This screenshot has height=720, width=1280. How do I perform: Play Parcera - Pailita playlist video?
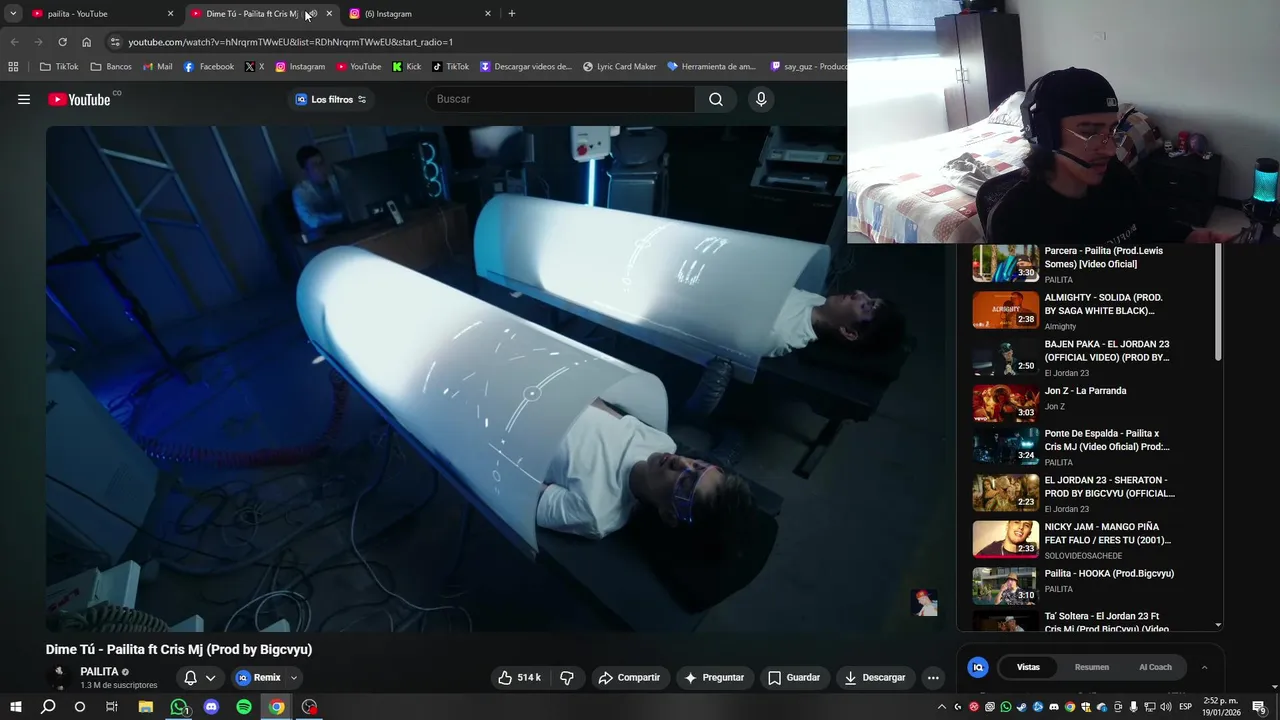click(1075, 264)
